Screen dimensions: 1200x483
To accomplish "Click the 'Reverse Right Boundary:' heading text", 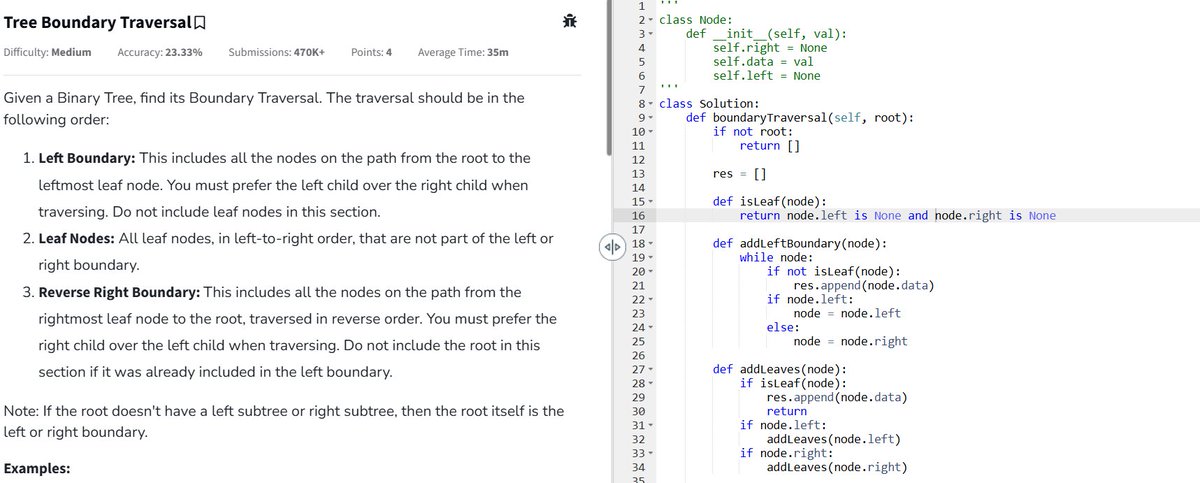I will [119, 292].
